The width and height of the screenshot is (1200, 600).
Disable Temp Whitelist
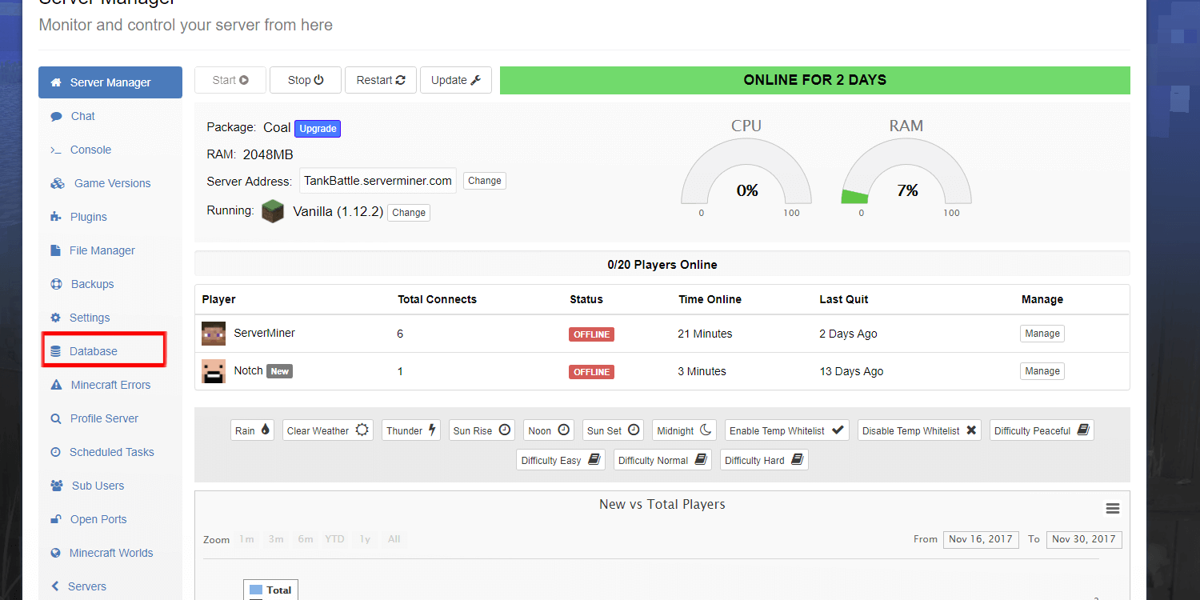click(920, 430)
